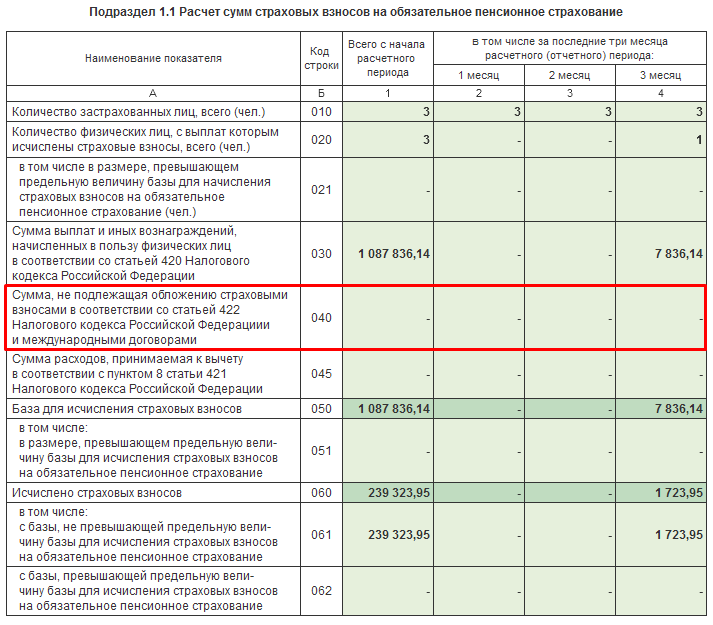Click row 060 total contributions 239 323,95
Image resolution: width=713 pixels, height=625 pixels.
[388, 493]
